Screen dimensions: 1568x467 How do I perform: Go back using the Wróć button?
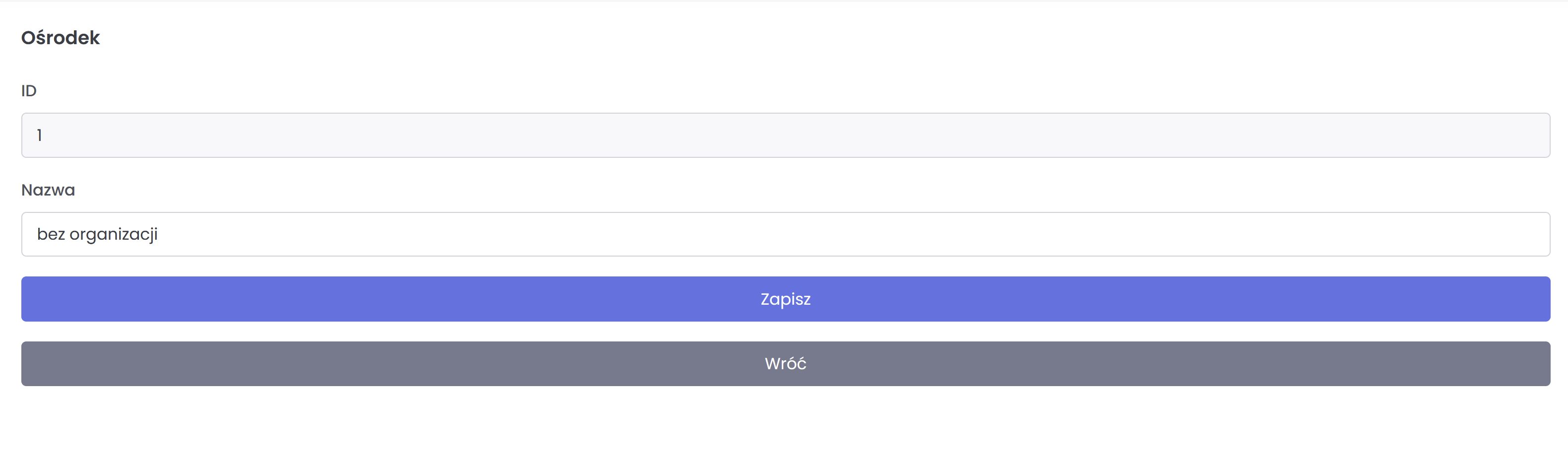(x=785, y=363)
